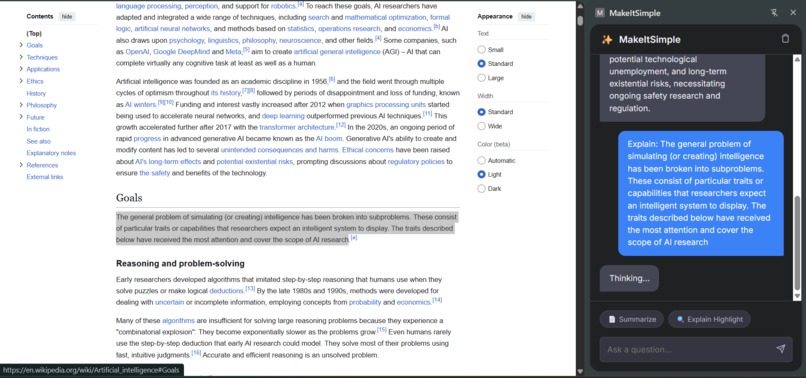
Task: Select Large text size option
Action: tap(482, 78)
